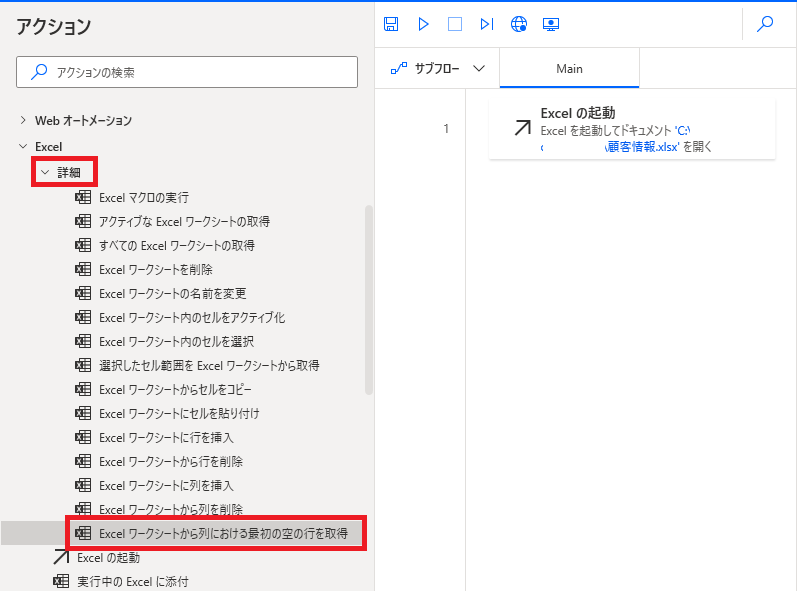Click the arrow icon on the Excel の起動 step
The height and width of the screenshot is (591, 797).
click(x=523, y=128)
